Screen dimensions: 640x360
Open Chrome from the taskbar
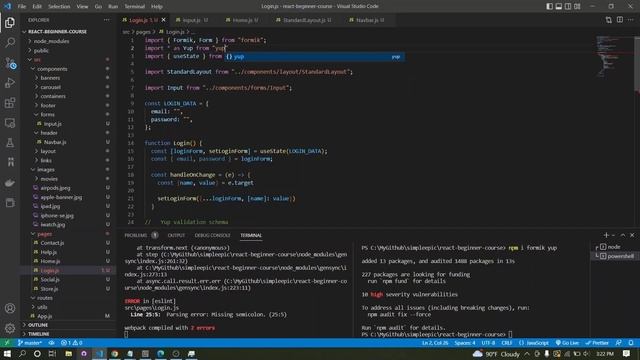point(115,353)
